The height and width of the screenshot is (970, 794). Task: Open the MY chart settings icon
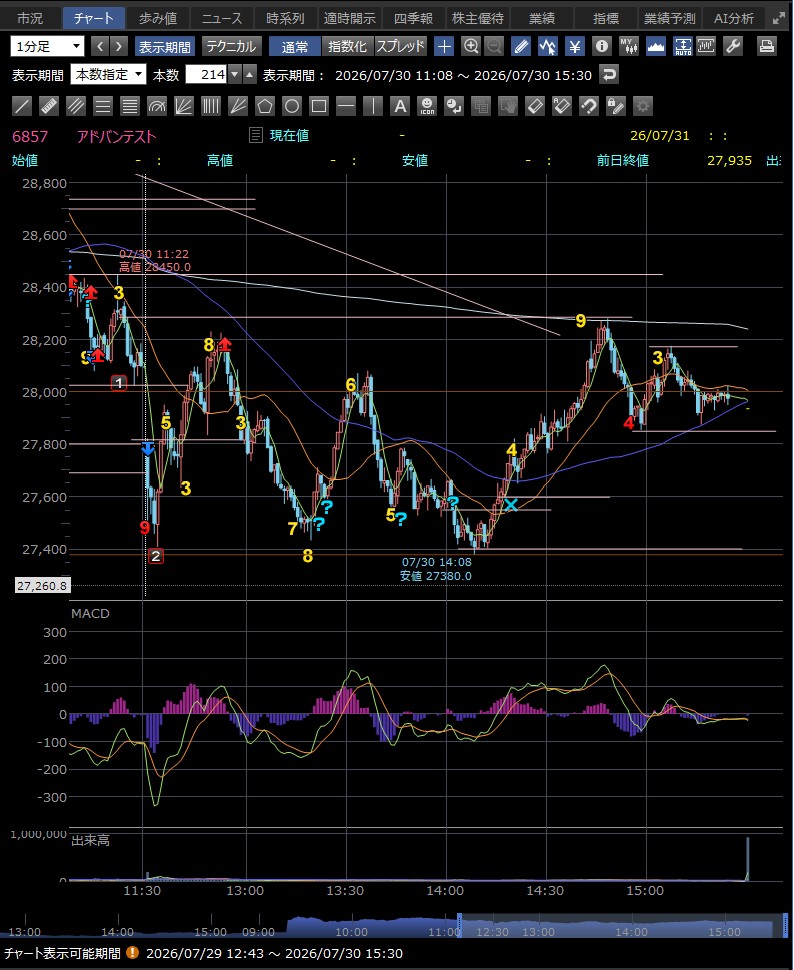(x=629, y=46)
